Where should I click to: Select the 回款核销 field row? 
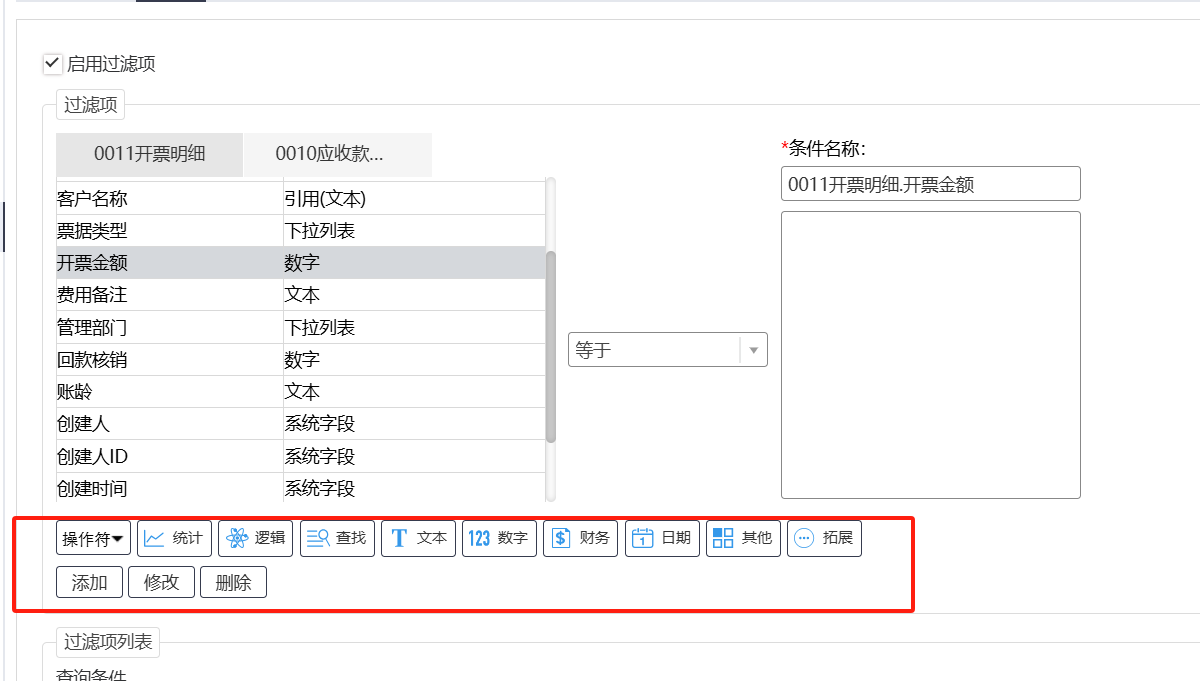point(300,359)
